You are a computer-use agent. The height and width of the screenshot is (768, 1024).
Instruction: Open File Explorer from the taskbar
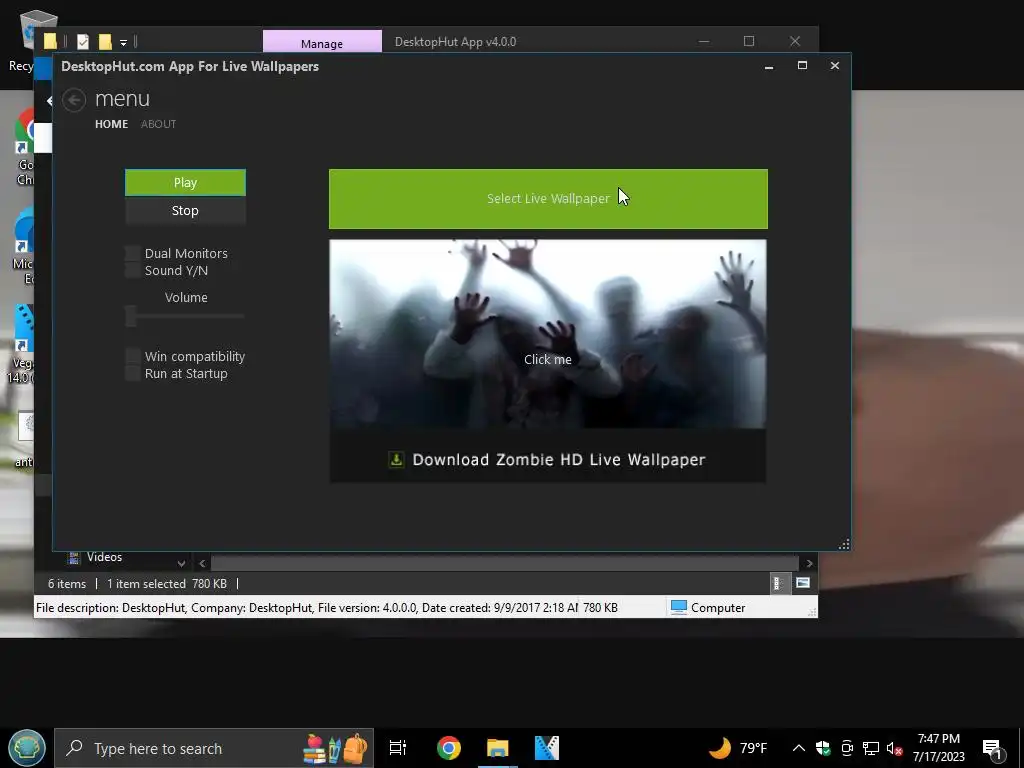498,748
